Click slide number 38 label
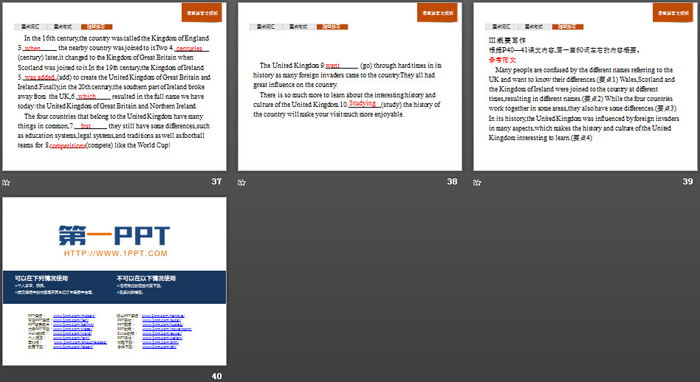Image resolution: width=700 pixels, height=382 pixels. [452, 181]
